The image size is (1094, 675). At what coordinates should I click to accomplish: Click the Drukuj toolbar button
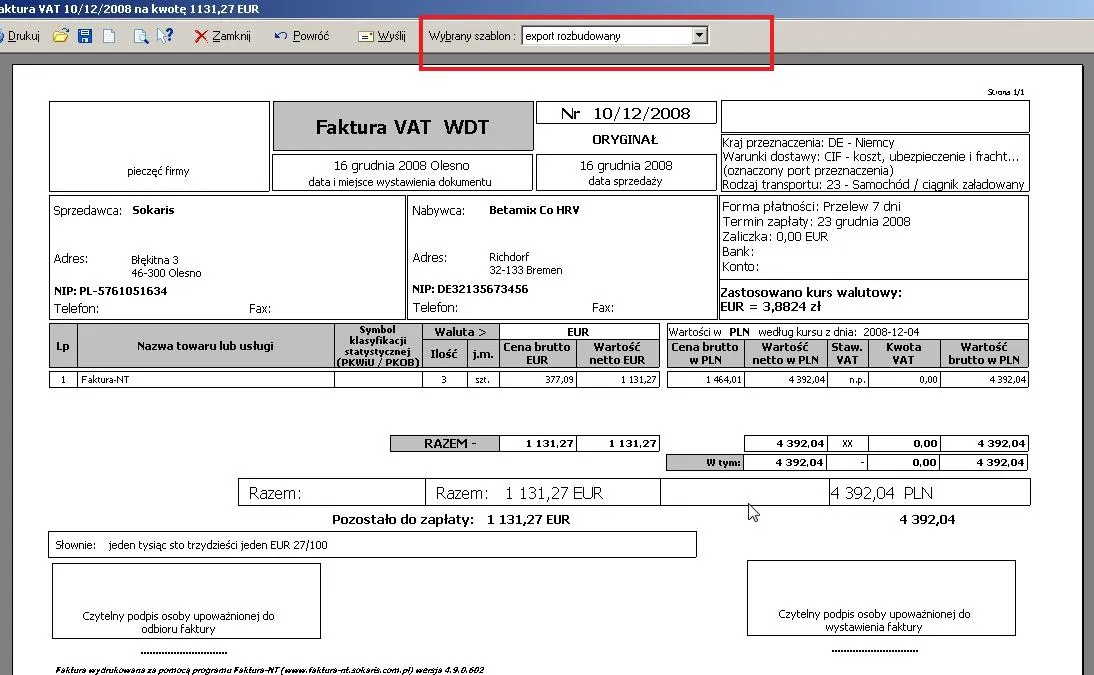coord(18,35)
